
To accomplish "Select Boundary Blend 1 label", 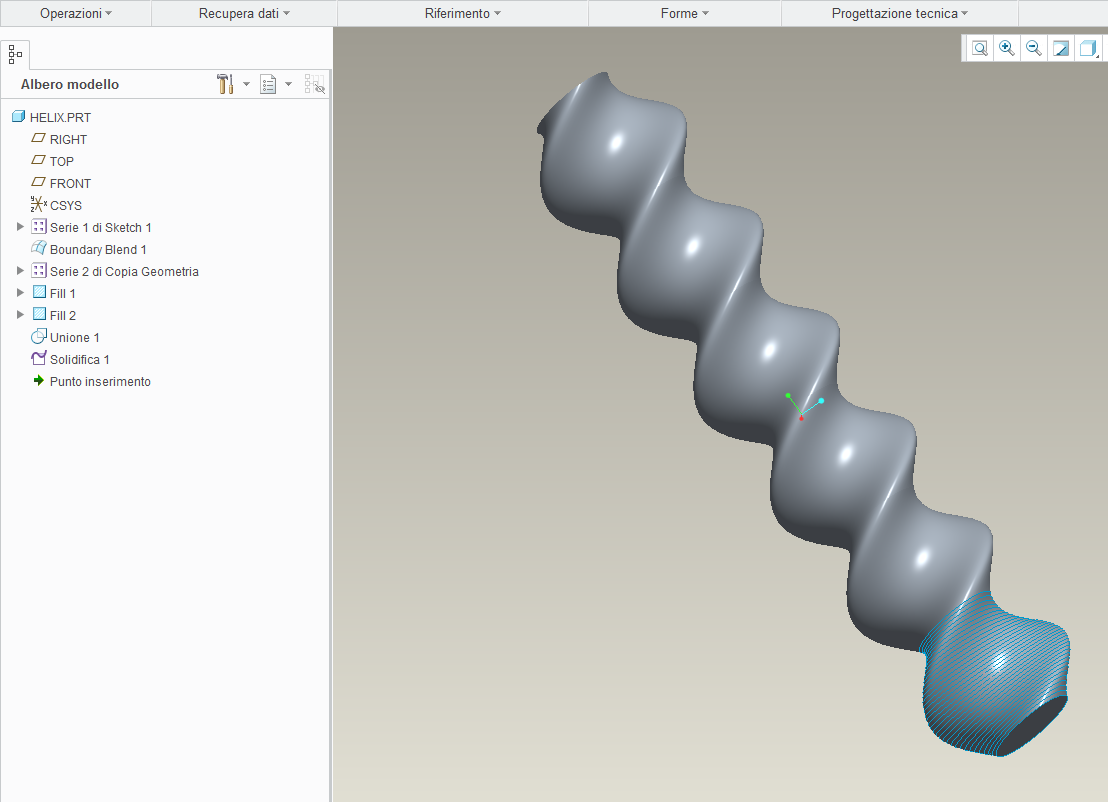I will coord(98,249).
